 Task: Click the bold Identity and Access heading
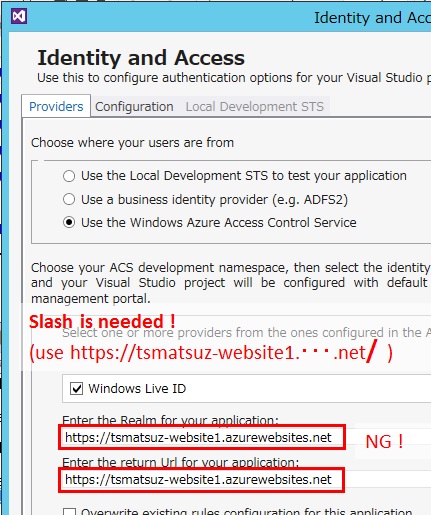(141, 58)
